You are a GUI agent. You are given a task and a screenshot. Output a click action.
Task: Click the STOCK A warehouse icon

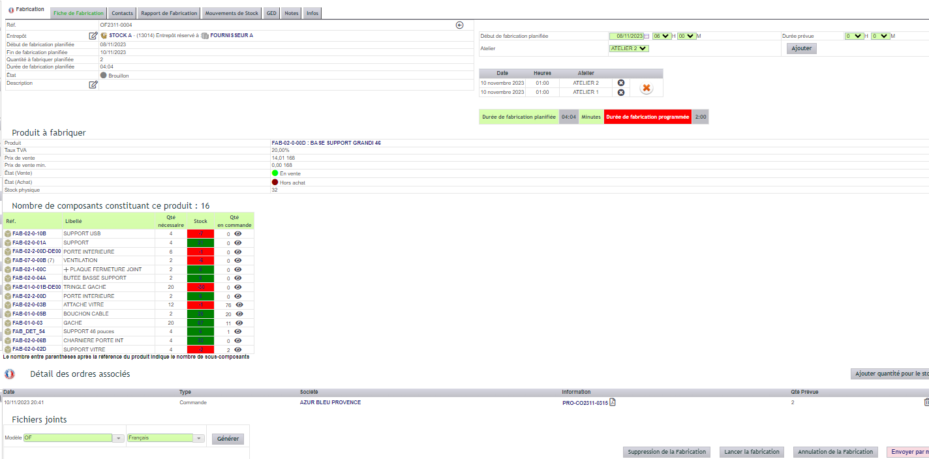104,36
